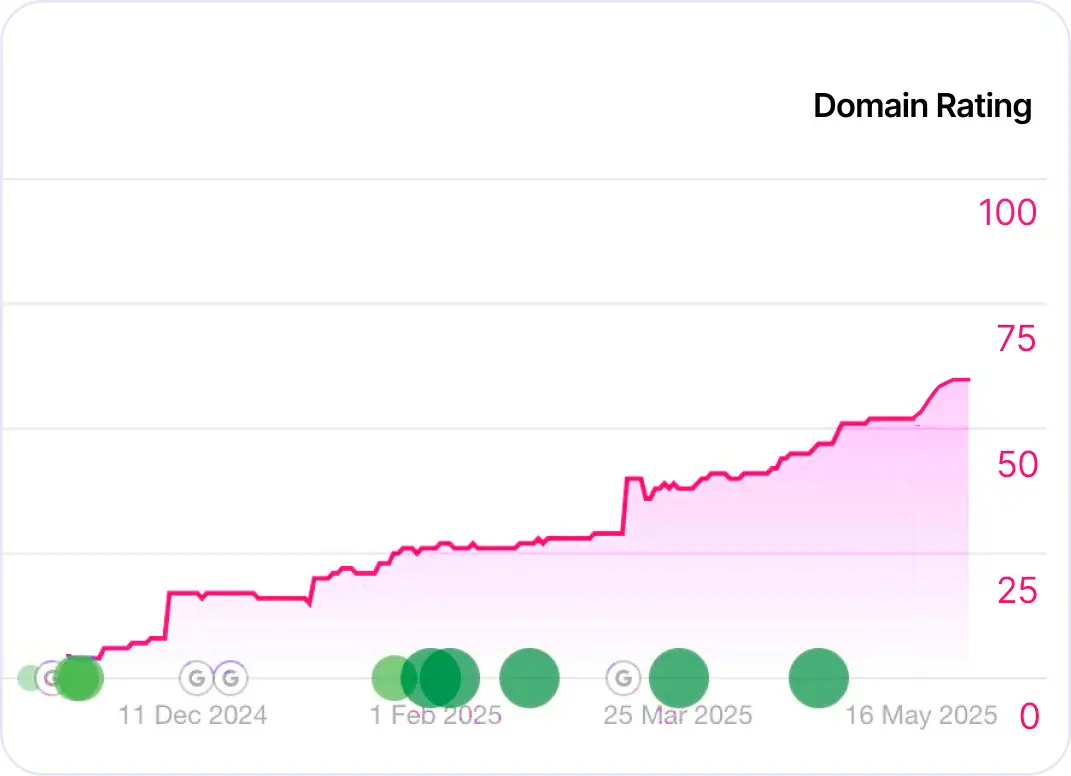Click the 100 axis value label
The width and height of the screenshot is (1071, 776).
pos(1007,213)
